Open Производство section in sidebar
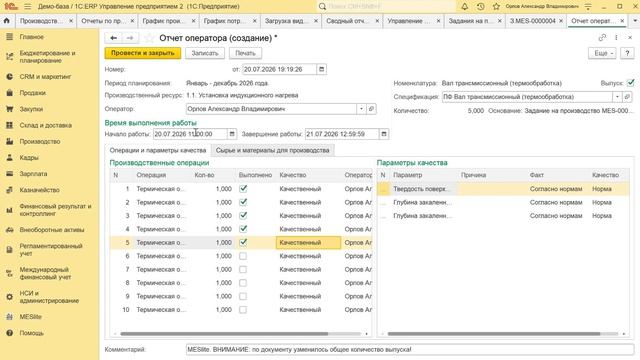 tap(40, 142)
